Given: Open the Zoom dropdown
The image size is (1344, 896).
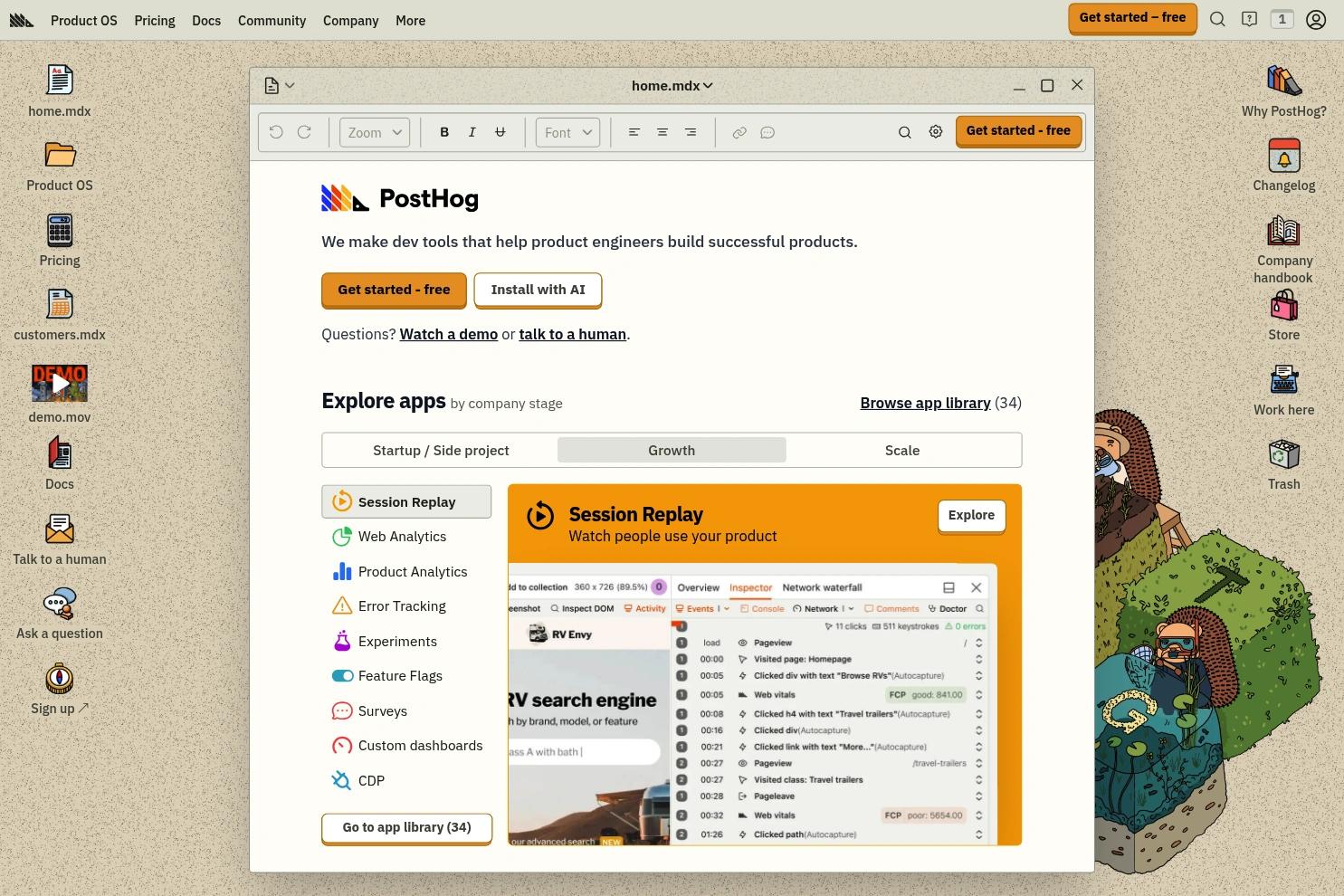Looking at the screenshot, I should click(375, 132).
